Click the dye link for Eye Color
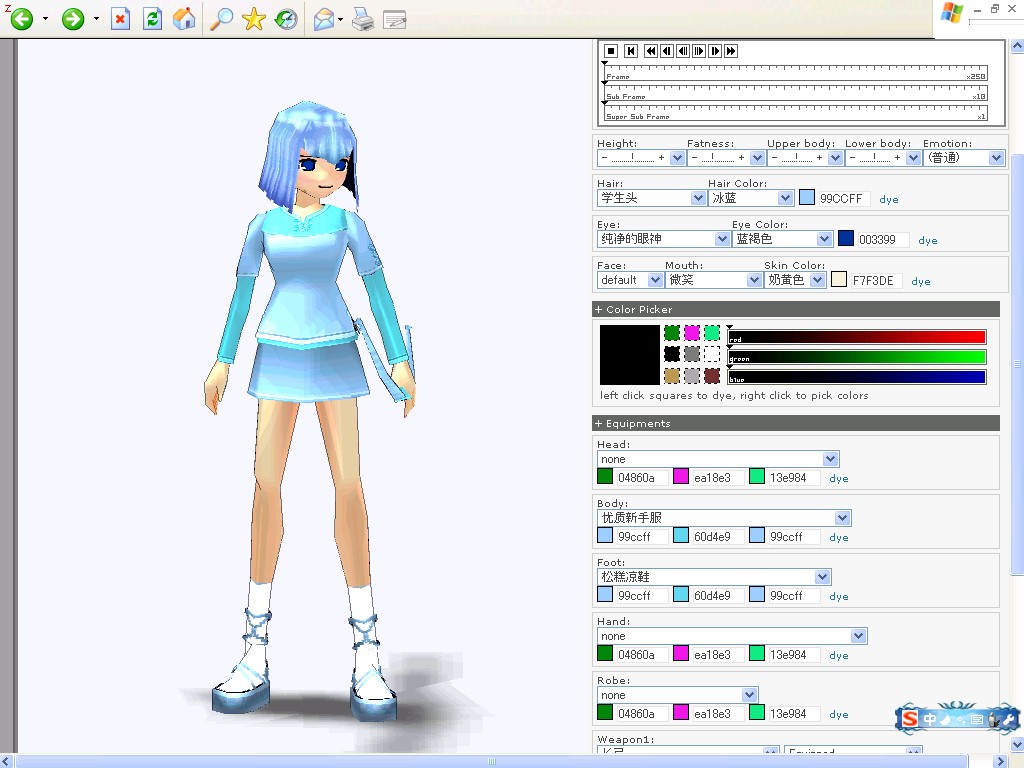The height and width of the screenshot is (768, 1024). pos(928,241)
